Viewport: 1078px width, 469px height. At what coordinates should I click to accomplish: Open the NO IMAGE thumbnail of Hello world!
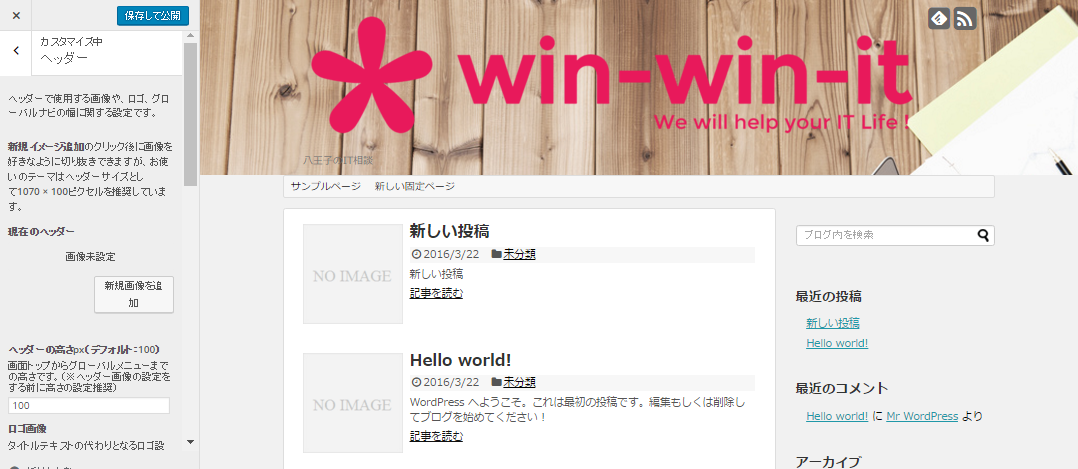click(x=353, y=403)
